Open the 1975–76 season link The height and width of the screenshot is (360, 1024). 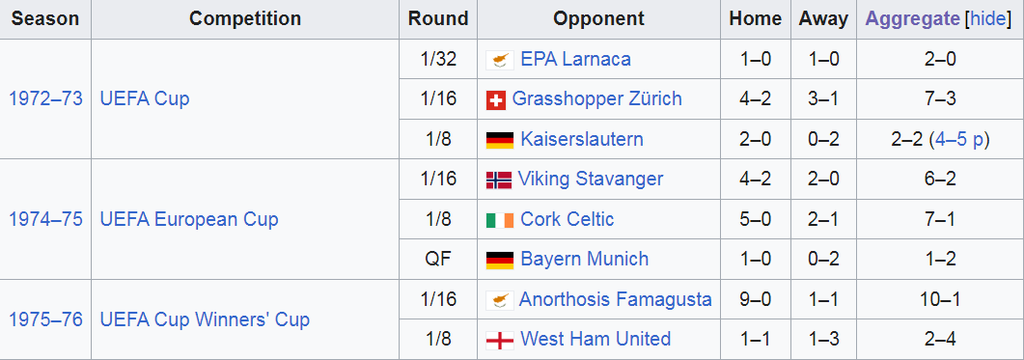(x=46, y=319)
